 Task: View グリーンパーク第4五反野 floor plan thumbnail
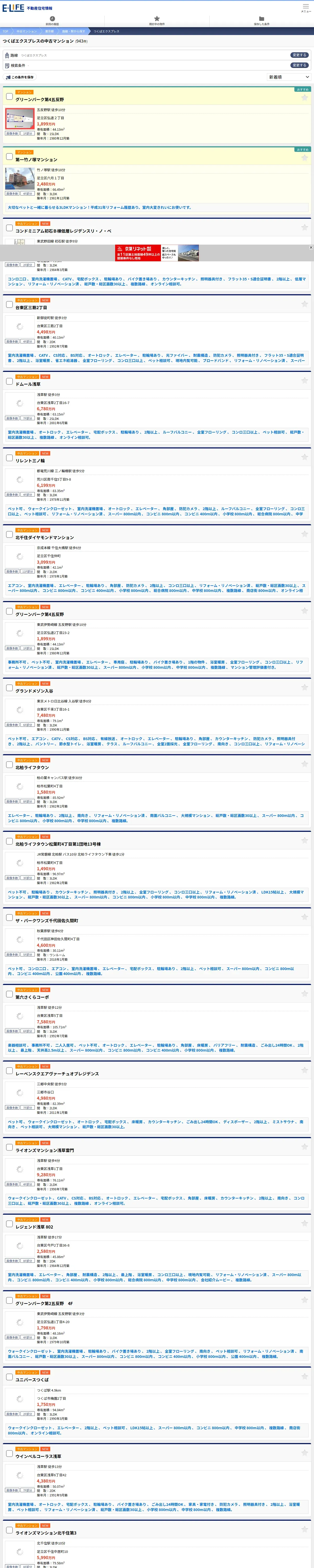pos(20,119)
